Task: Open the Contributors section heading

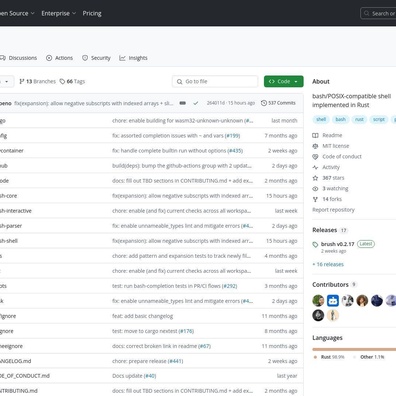Action: (x=330, y=285)
